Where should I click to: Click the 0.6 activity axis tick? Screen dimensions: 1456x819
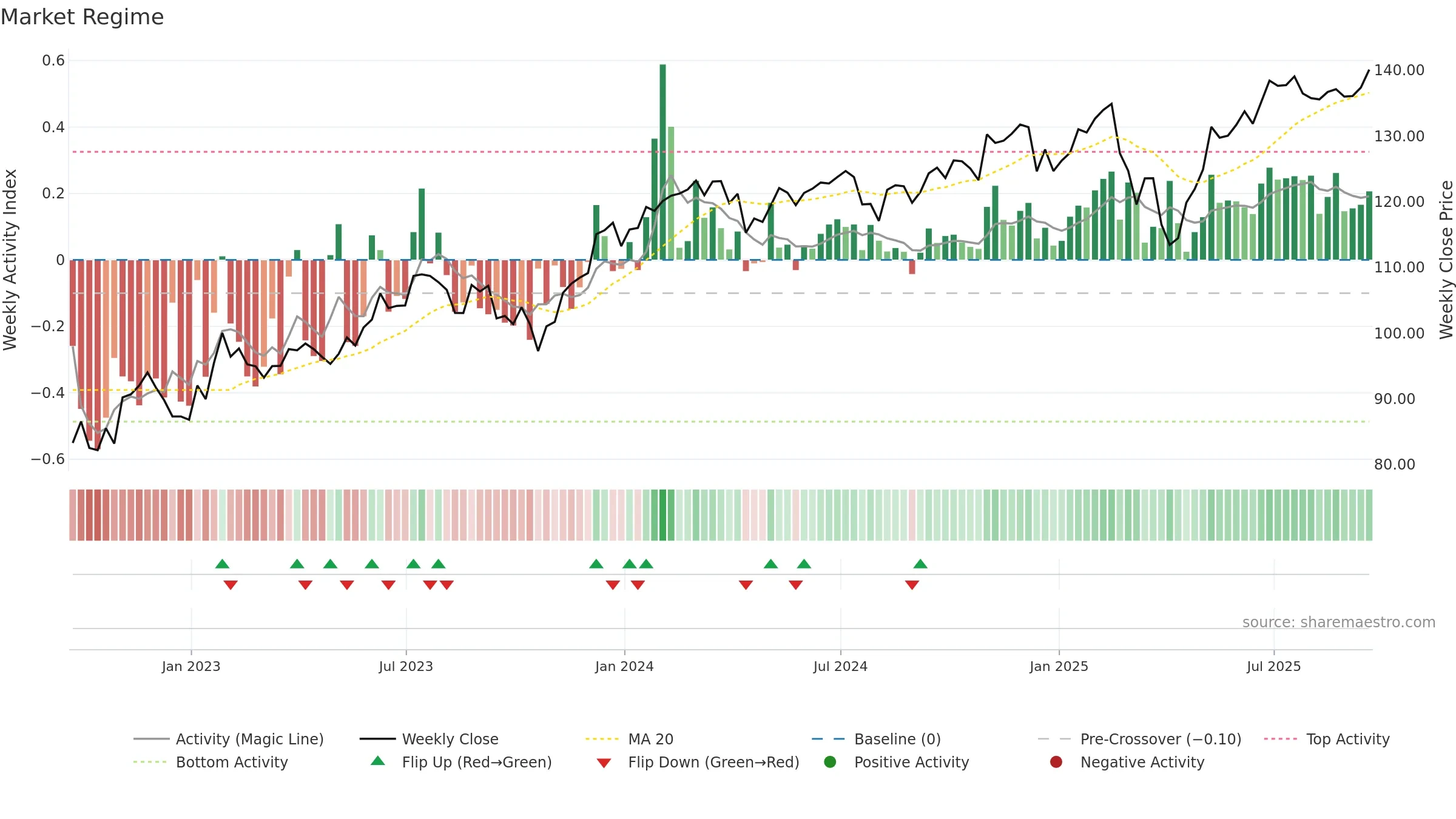tap(53, 60)
